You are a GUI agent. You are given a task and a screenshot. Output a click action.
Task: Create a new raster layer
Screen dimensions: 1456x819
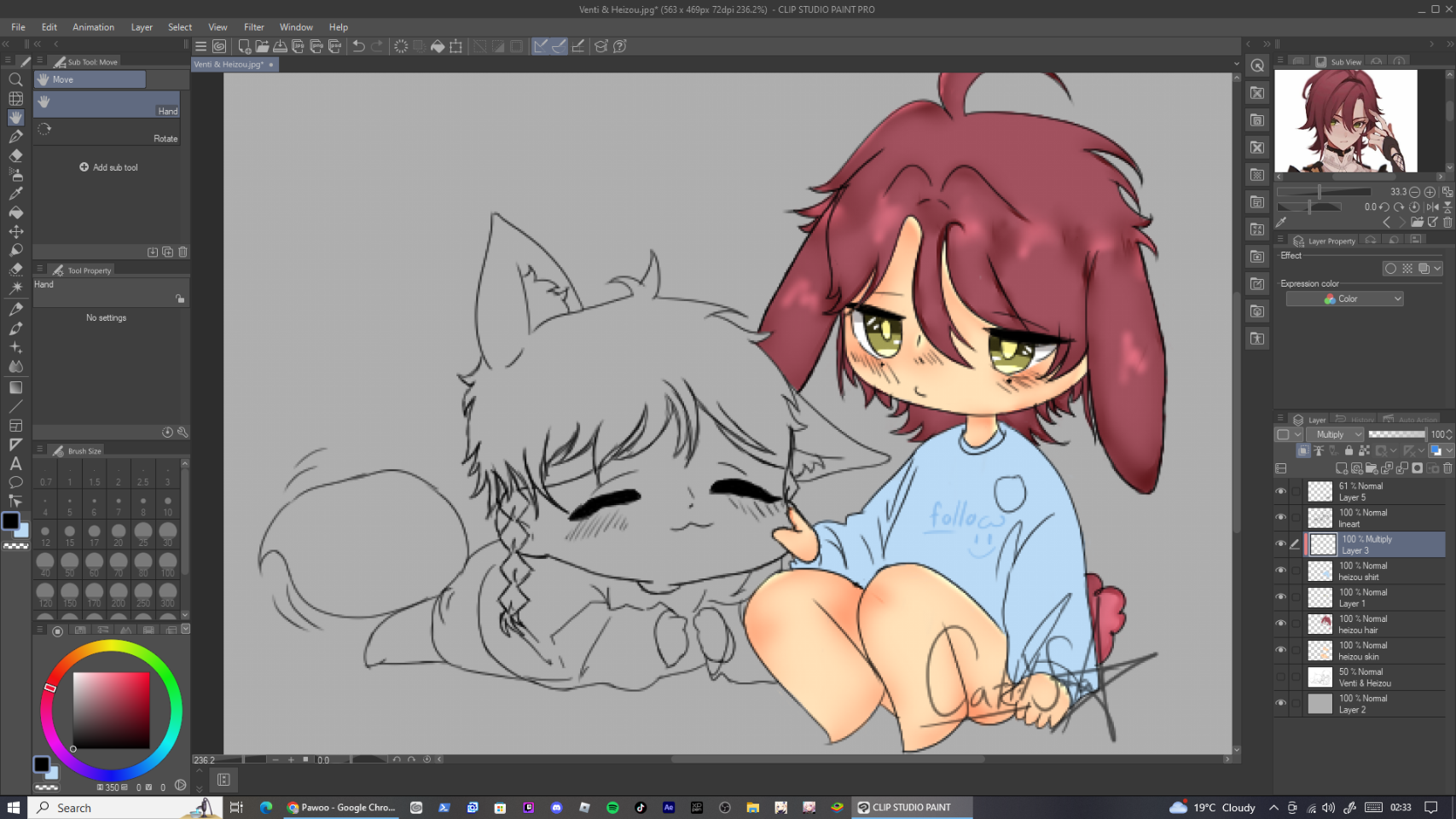pyautogui.click(x=1341, y=468)
